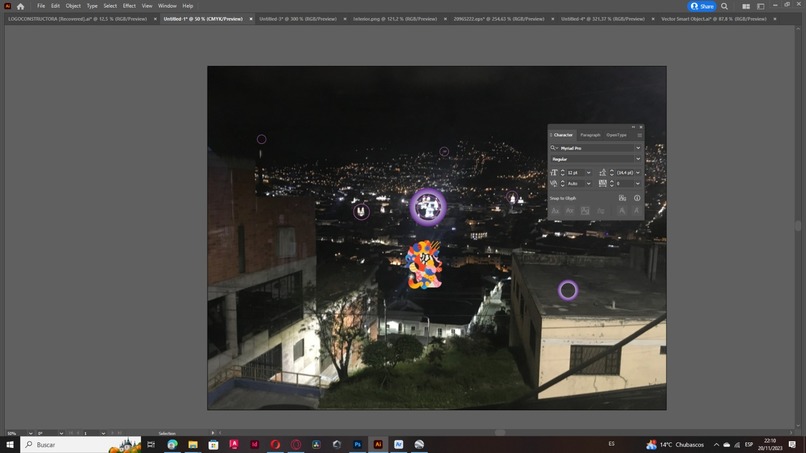Switch to OpenType panel tab
Screen dimensions: 806x453
pyautogui.click(x=616, y=135)
